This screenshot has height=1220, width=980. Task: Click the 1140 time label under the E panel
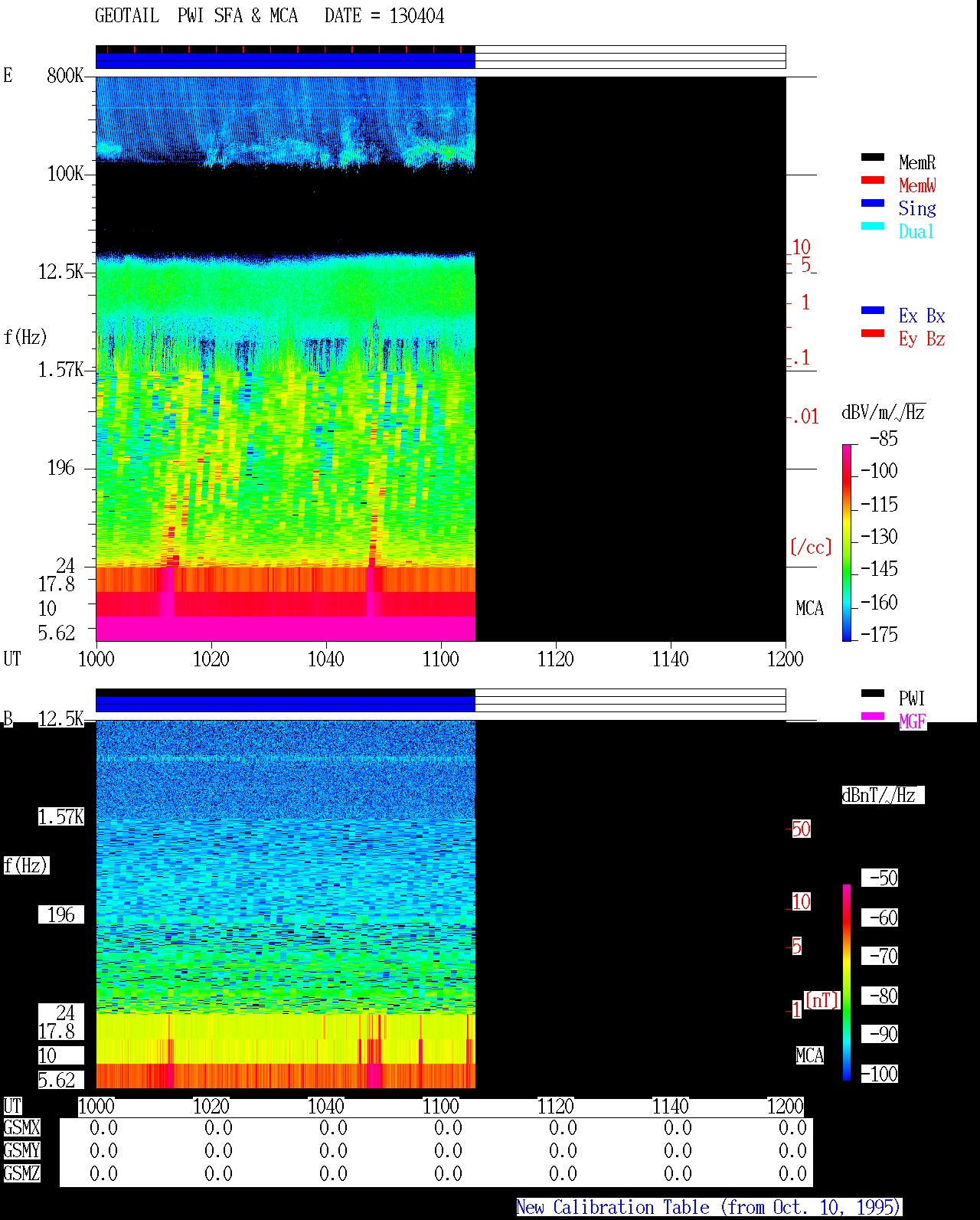click(x=671, y=659)
